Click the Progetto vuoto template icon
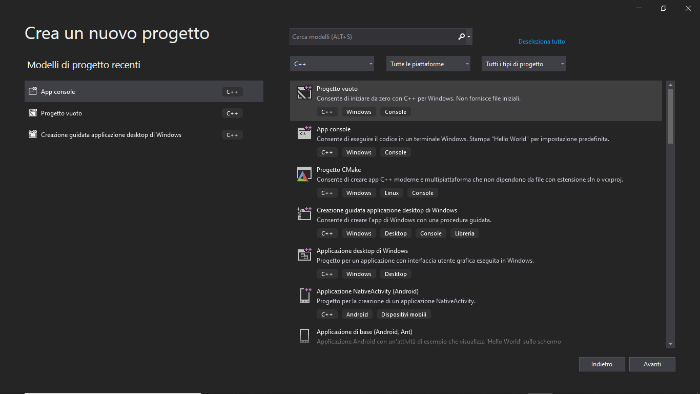 click(x=304, y=92)
